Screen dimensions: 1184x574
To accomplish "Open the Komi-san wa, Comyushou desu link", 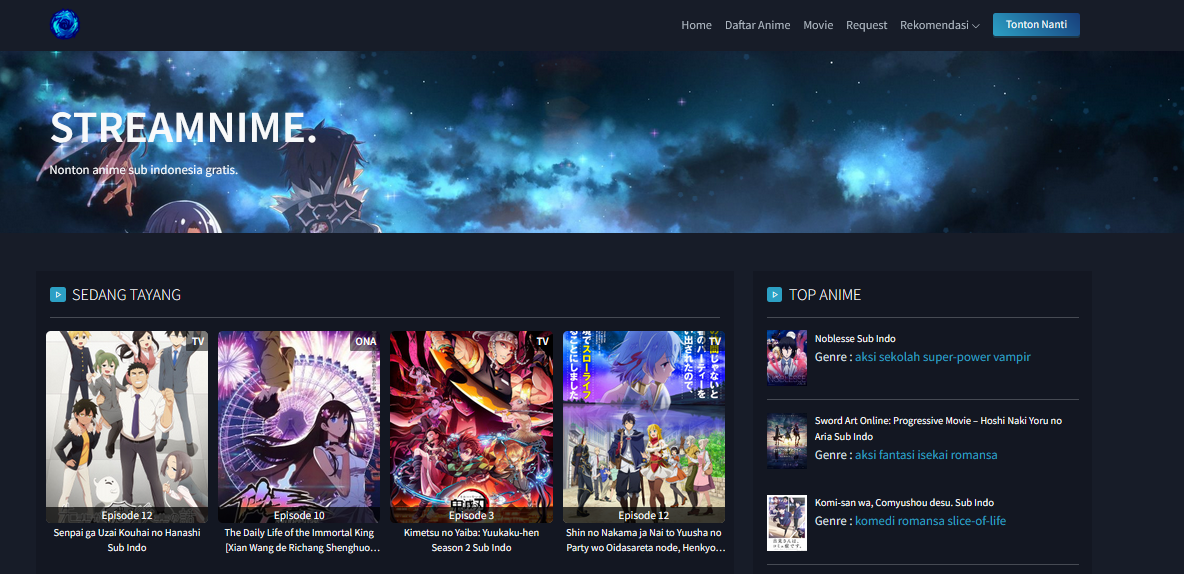I will (x=904, y=502).
